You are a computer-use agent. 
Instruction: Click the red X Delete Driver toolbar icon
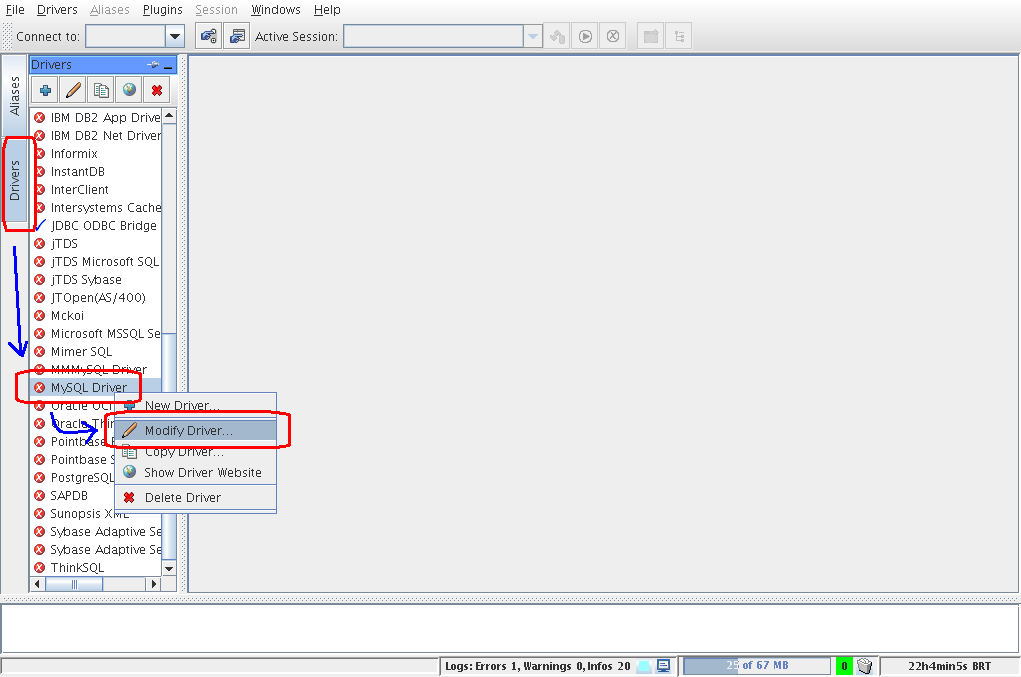coord(157,90)
